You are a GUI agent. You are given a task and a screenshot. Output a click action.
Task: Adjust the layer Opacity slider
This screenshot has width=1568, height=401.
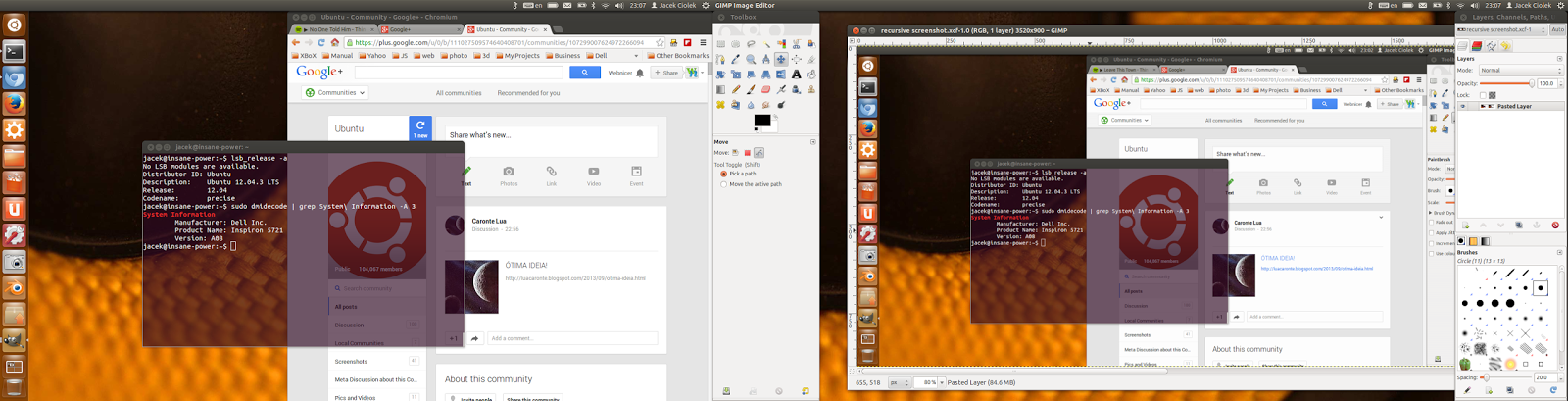click(1506, 83)
